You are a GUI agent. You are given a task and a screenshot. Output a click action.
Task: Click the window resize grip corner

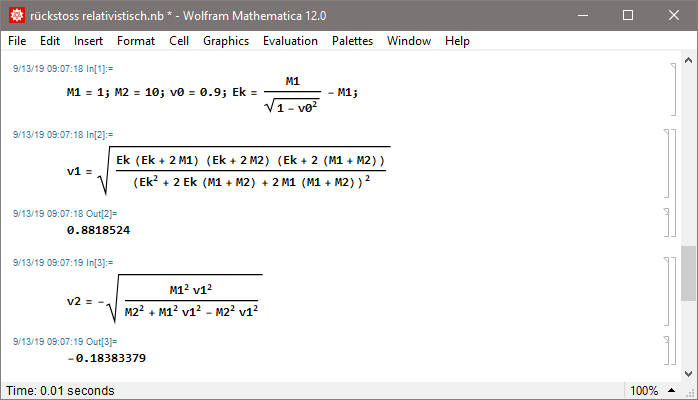coord(689,390)
